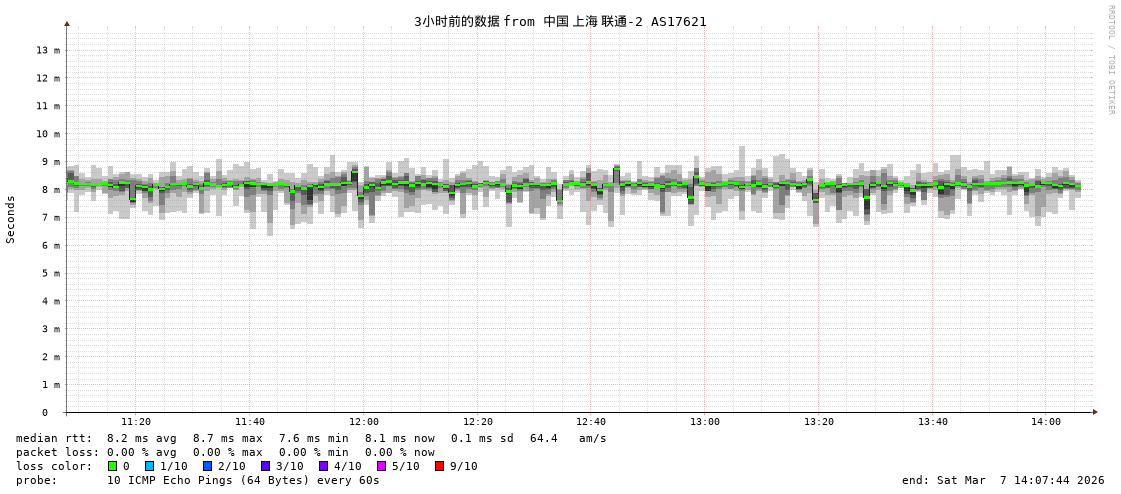Screen dimensions: 1121x494
Task: Click the packet loss statistics line
Action: [225, 452]
